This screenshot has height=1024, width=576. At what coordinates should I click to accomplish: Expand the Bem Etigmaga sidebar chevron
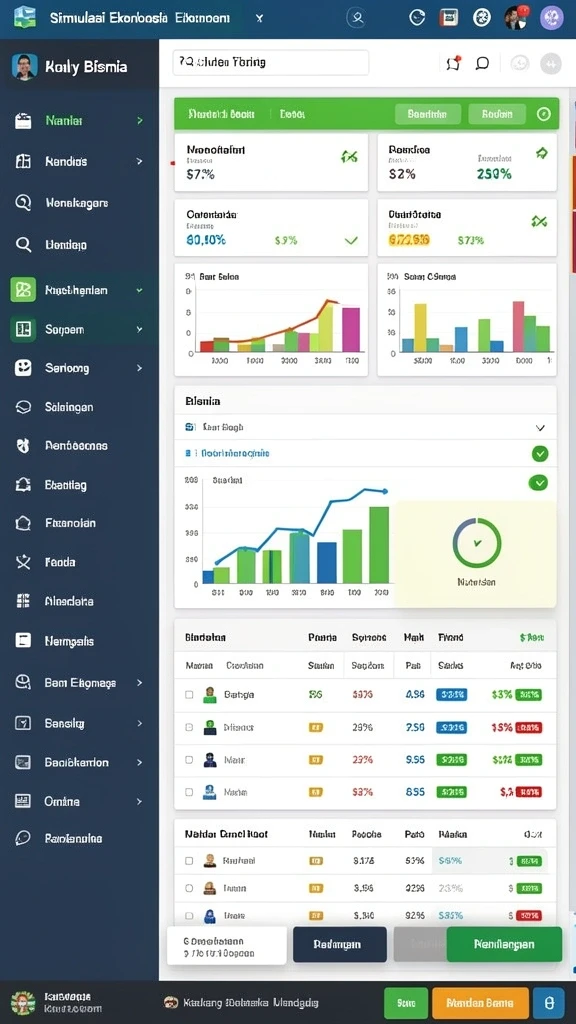pos(139,682)
